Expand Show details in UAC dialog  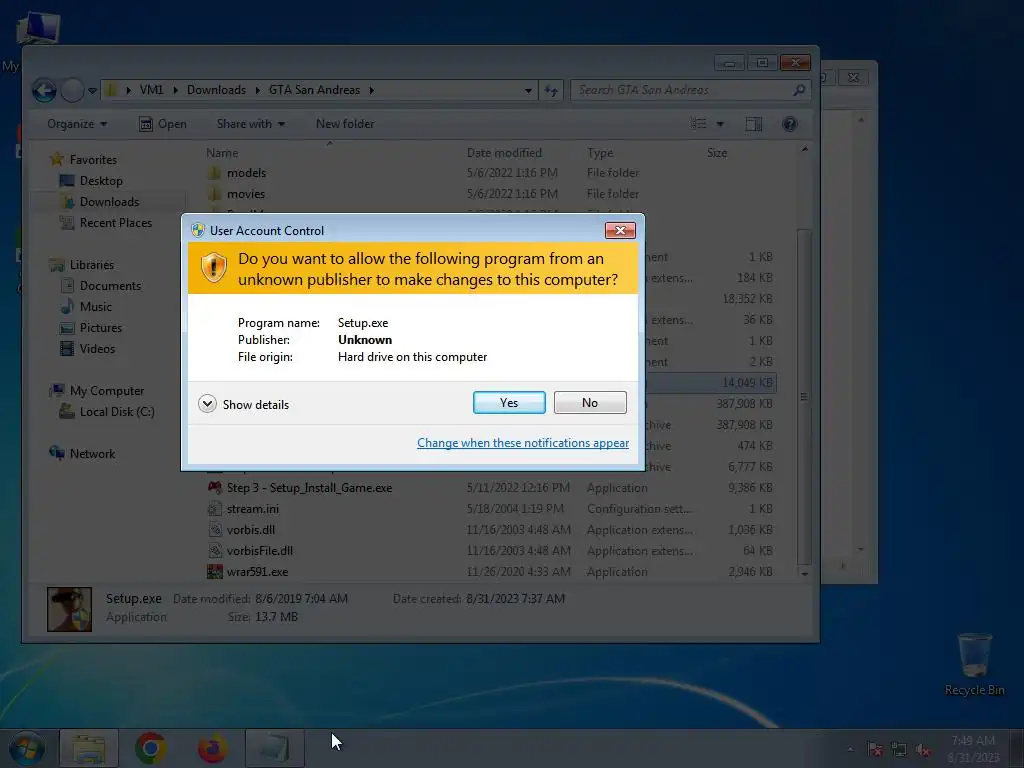(x=244, y=404)
